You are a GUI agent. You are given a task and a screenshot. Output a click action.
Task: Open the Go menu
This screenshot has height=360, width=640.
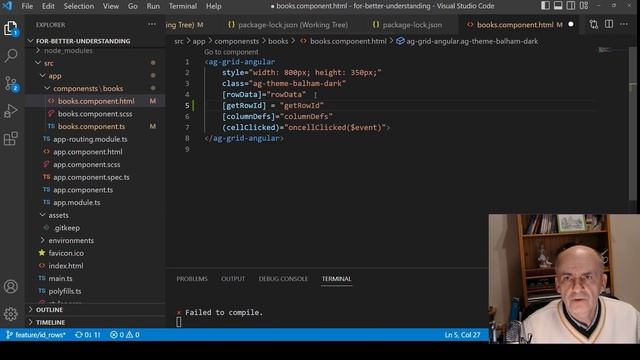tap(133, 6)
